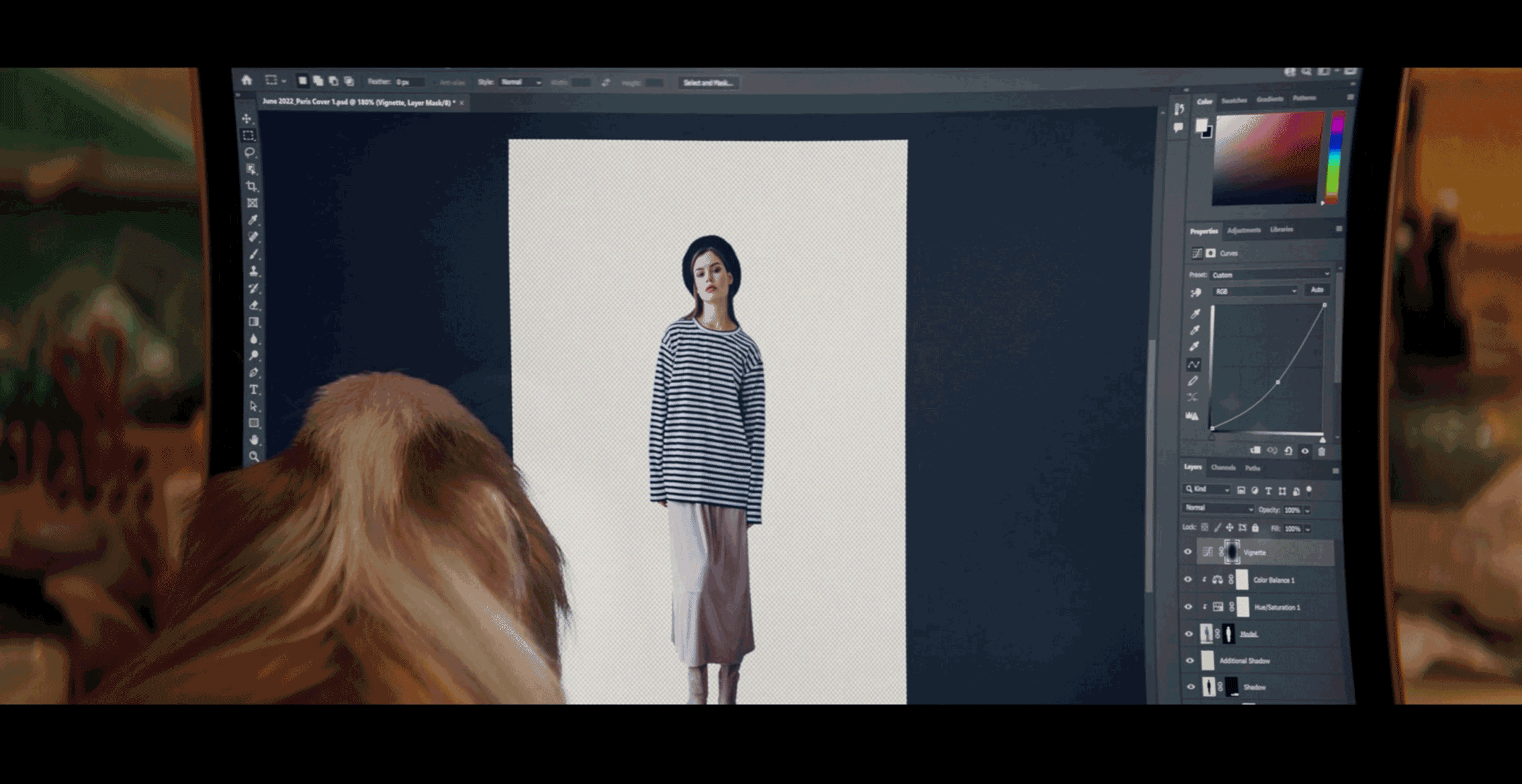The width and height of the screenshot is (1522, 784).
Task: Toggle Curves adjustment visibility eye in Properties
Action: pos(1305,451)
